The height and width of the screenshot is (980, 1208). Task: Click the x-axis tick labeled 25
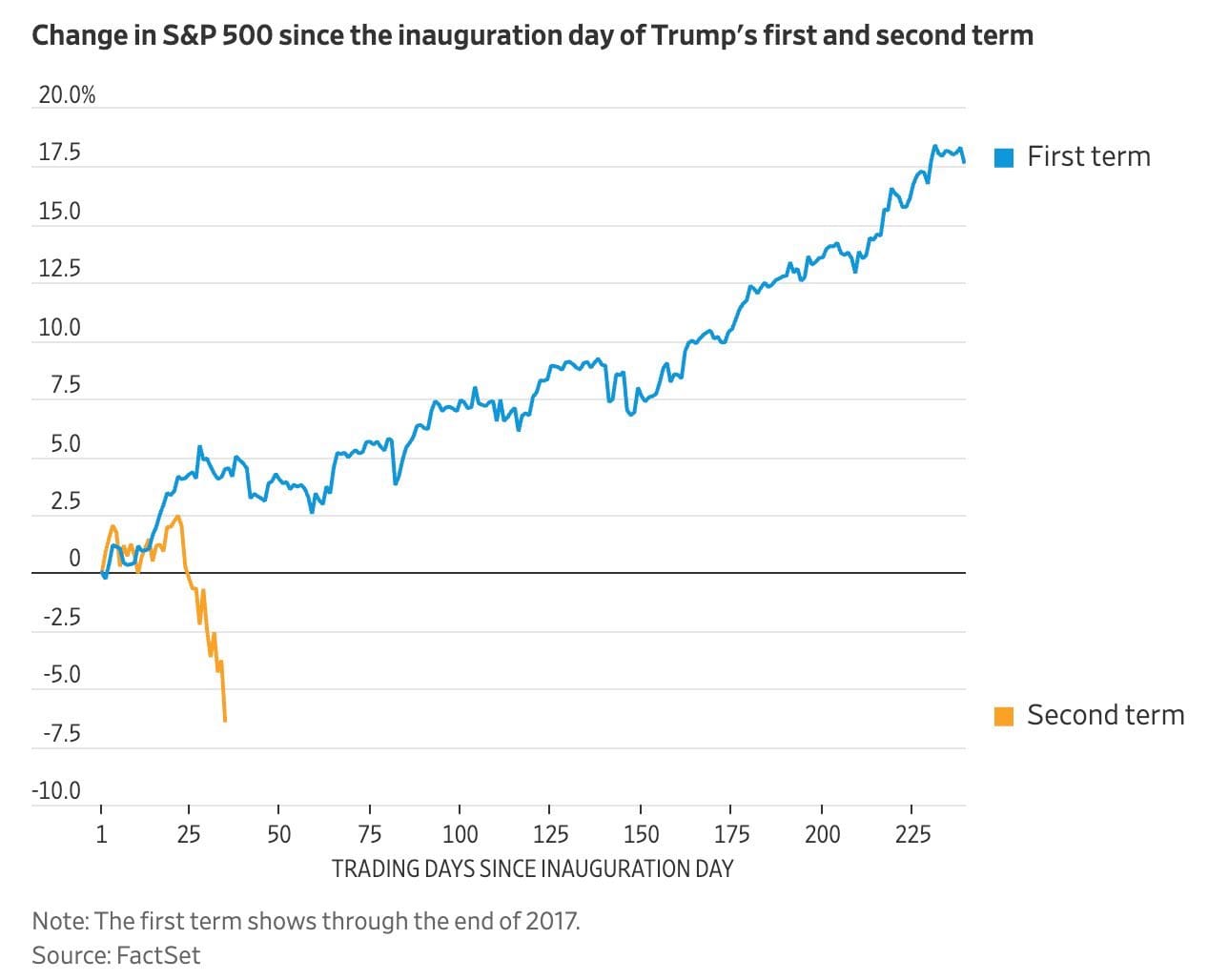coord(189,835)
